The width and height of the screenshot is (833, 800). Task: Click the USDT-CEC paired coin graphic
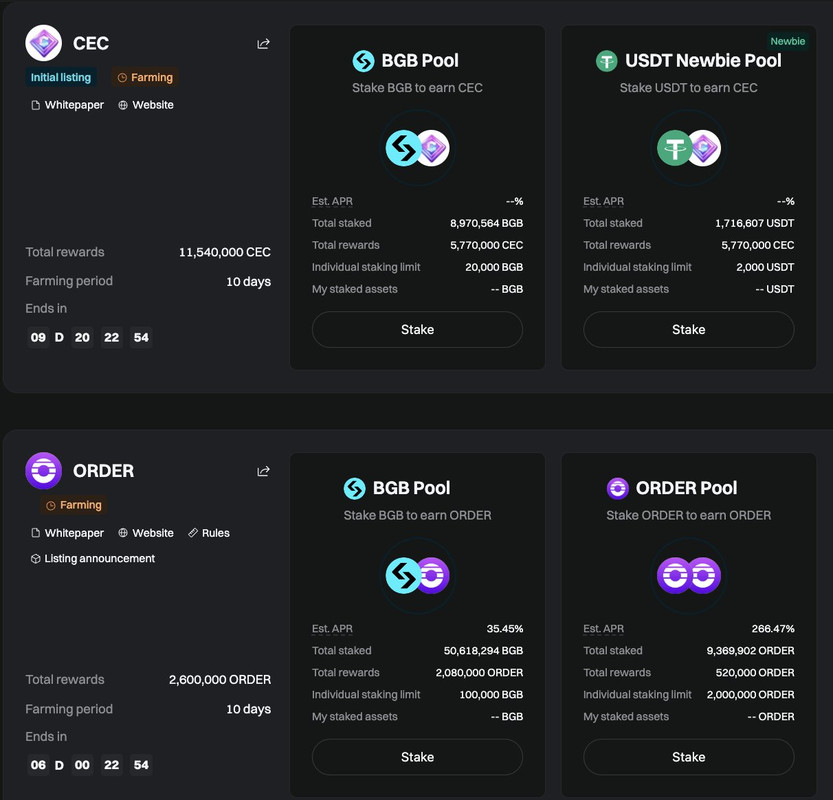(x=688, y=148)
